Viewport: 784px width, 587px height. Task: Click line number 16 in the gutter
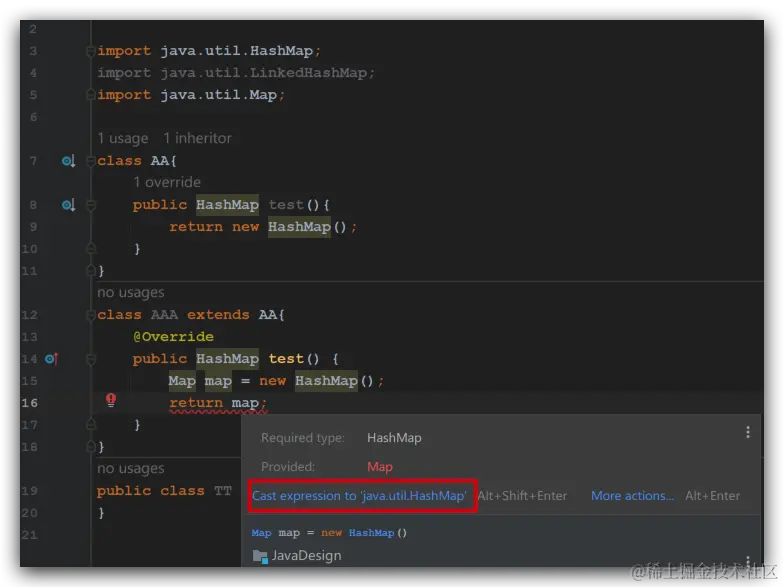point(30,403)
